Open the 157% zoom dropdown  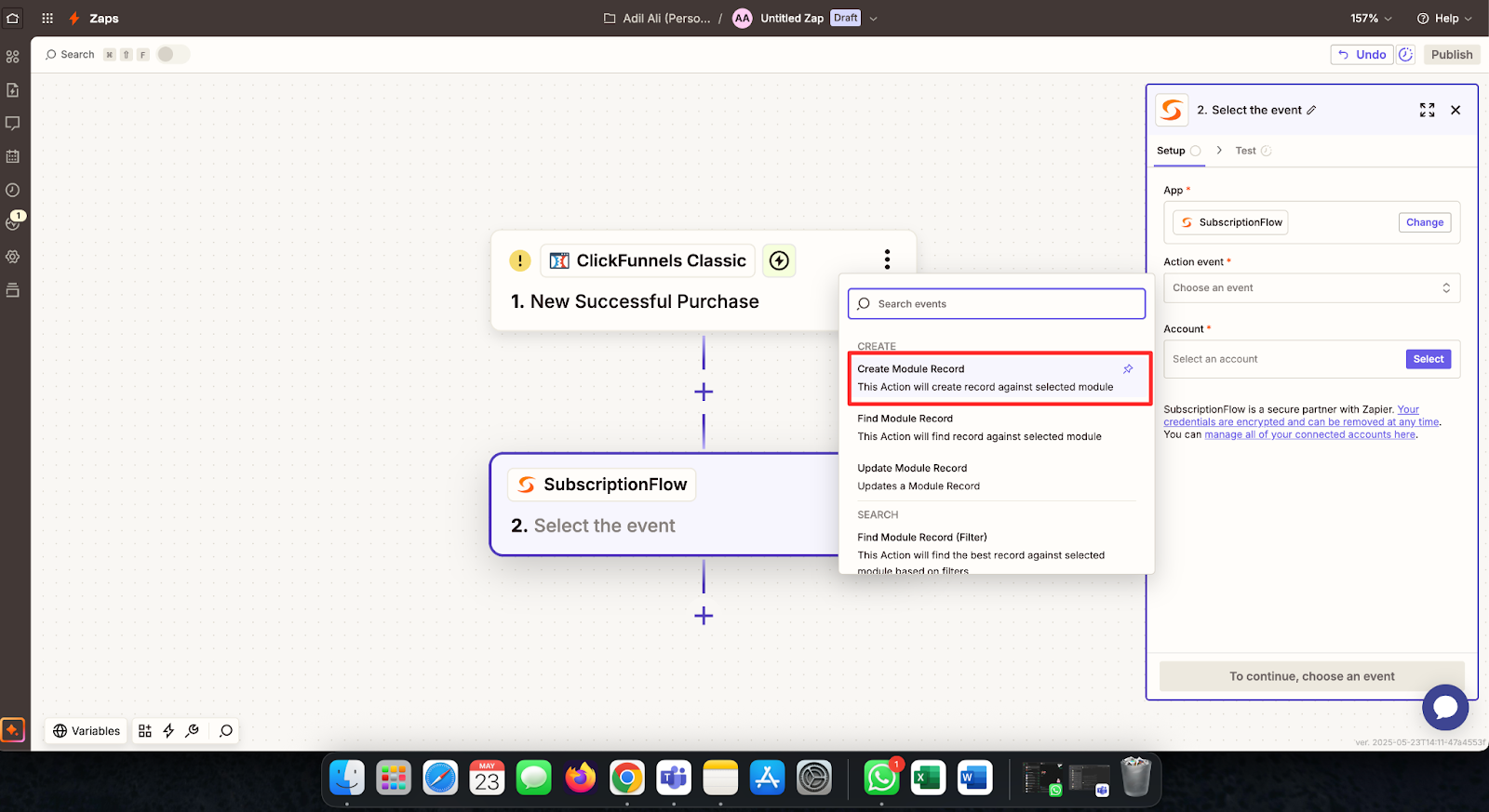coord(1371,19)
